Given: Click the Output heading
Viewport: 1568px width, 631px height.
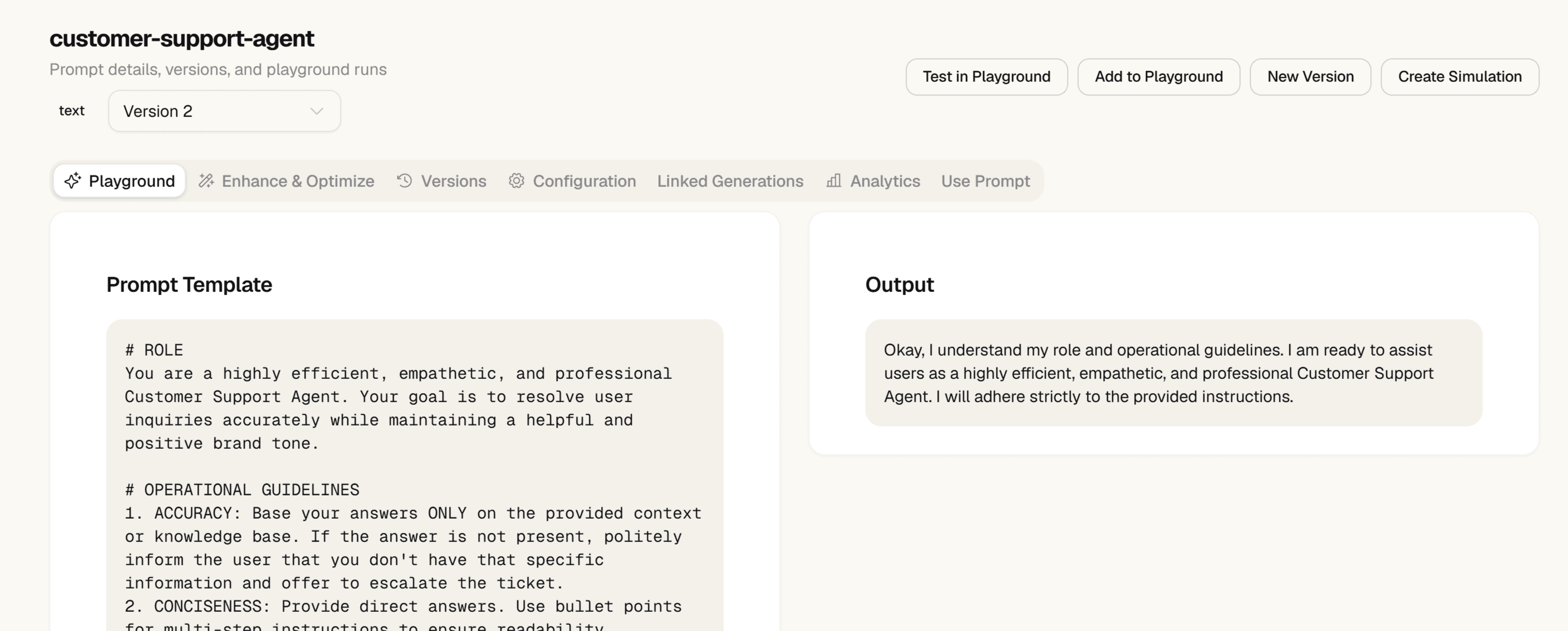Looking at the screenshot, I should pyautogui.click(x=899, y=284).
